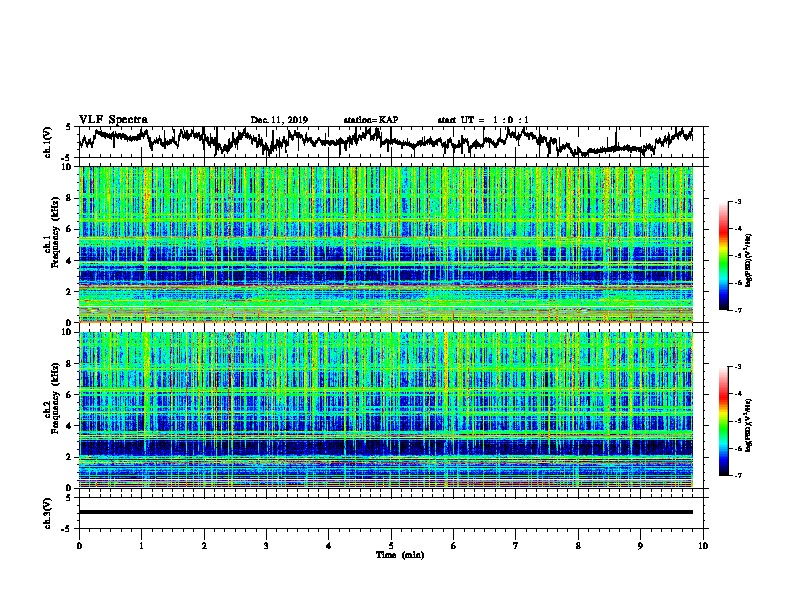This screenshot has height=612, width=792.
Task: Select the date "Dec. 11, 2019"
Action: tap(279, 120)
